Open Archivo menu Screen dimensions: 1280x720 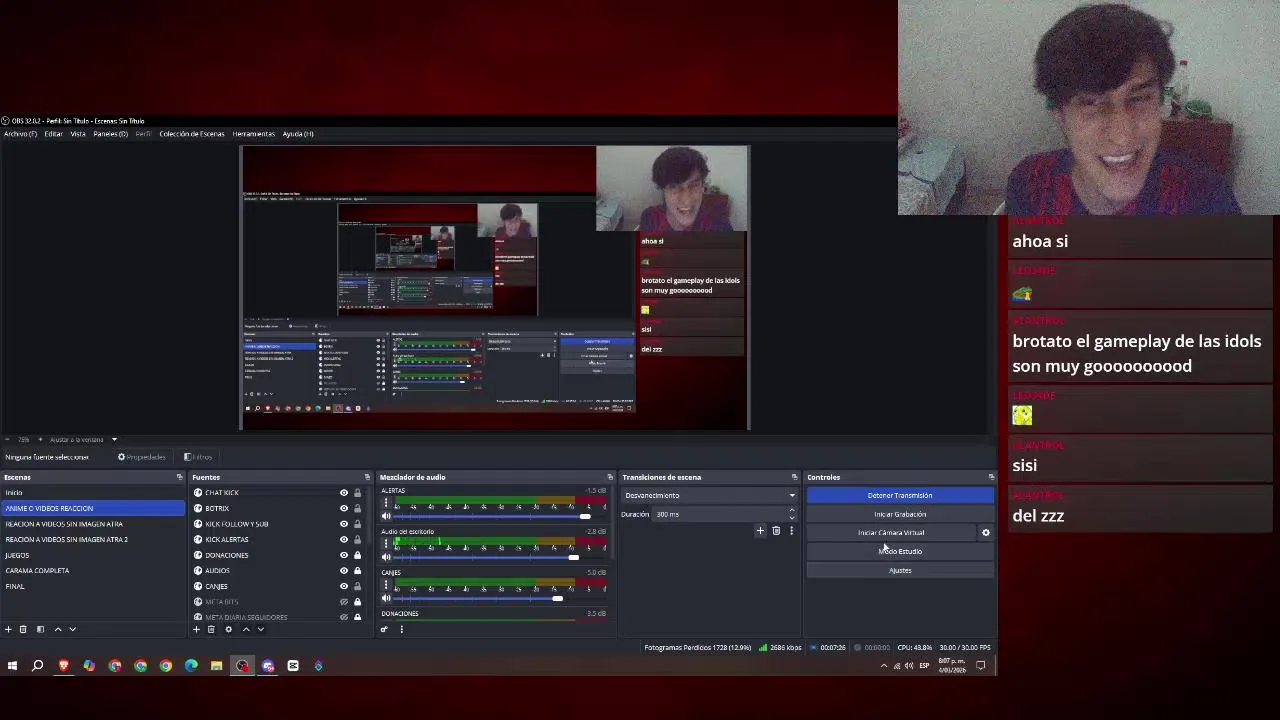click(20, 134)
